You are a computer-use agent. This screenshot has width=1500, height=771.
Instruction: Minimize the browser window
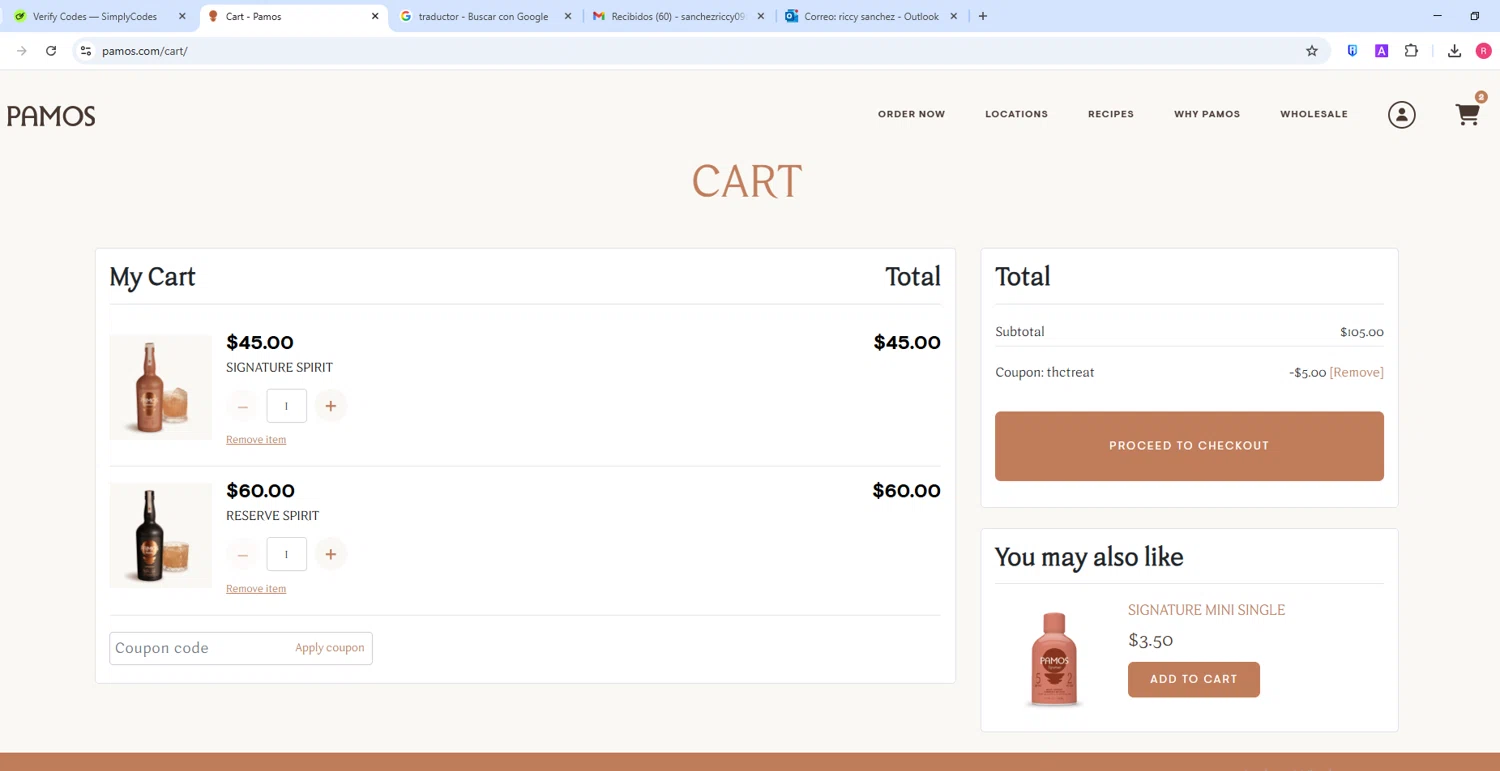click(1437, 16)
